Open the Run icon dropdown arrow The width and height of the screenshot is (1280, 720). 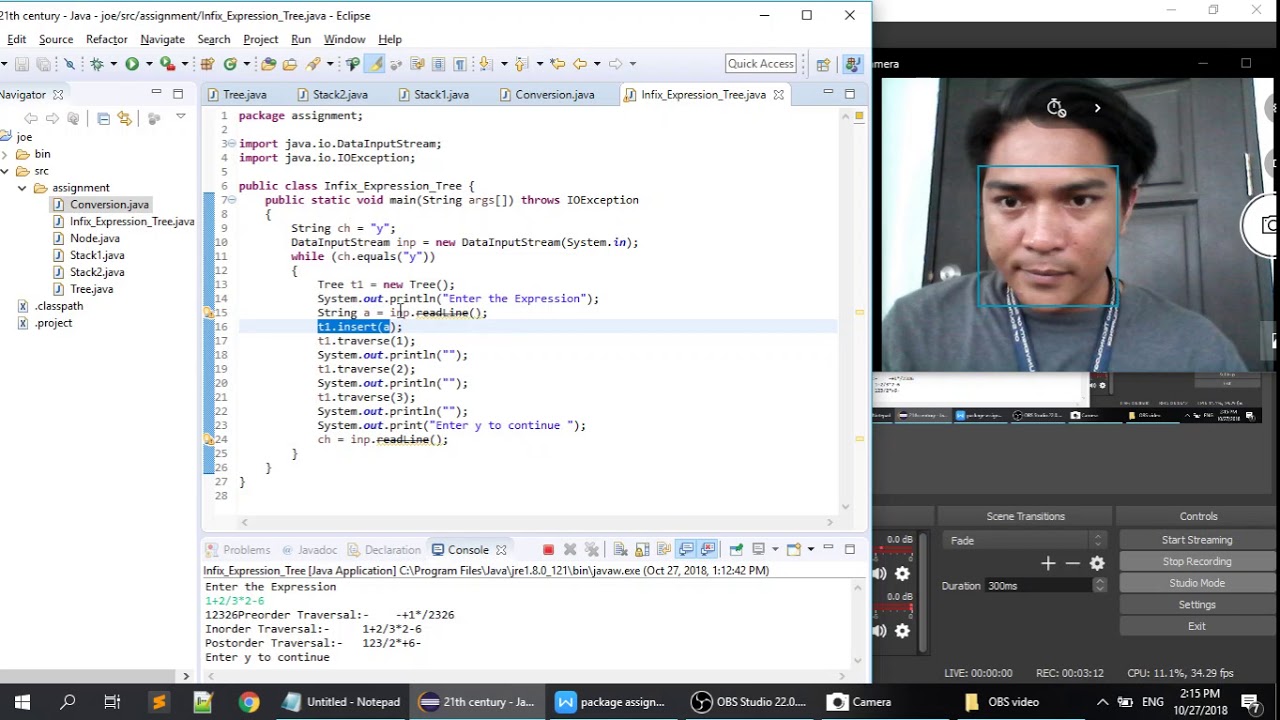pos(149,64)
